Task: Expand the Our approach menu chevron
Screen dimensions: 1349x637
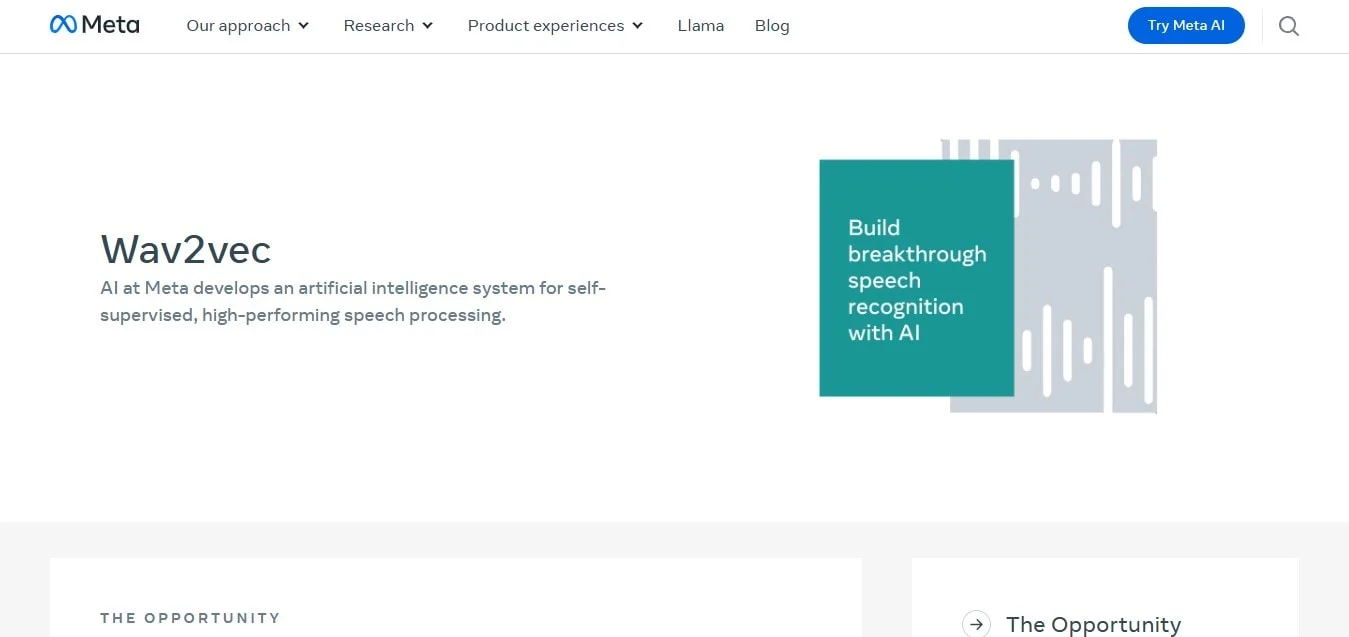Action: pos(304,26)
